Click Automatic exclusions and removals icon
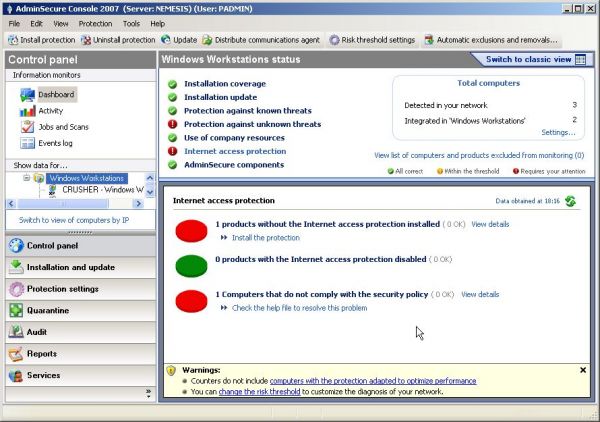 point(429,40)
